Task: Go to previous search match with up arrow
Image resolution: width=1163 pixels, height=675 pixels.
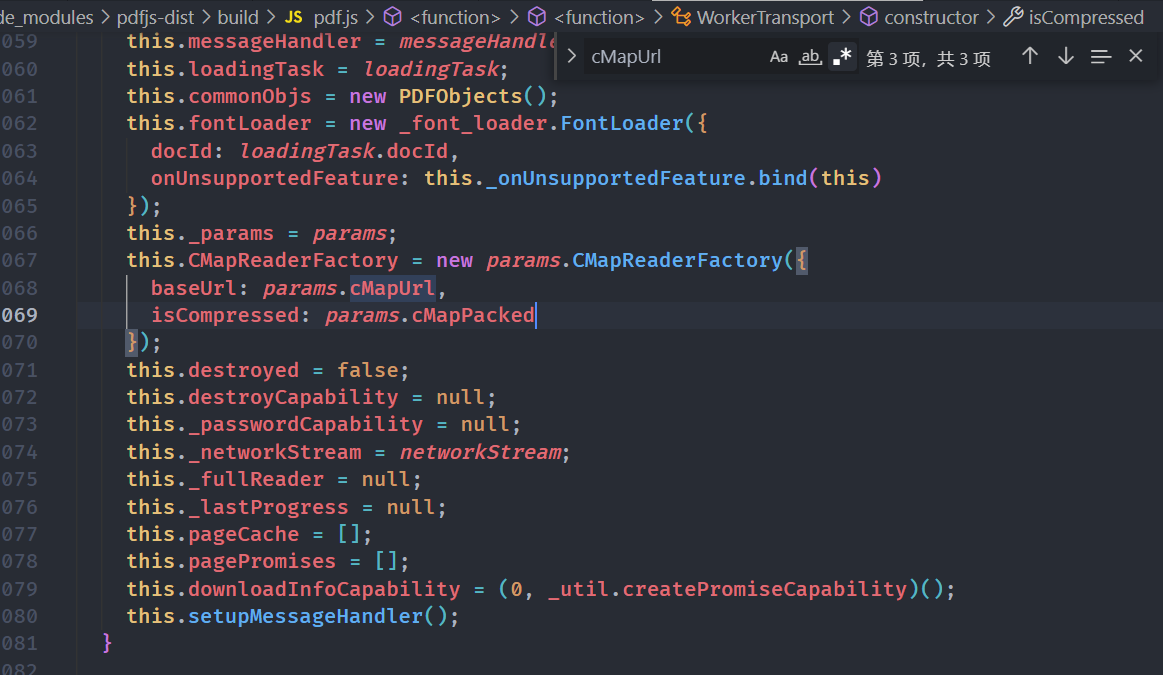Action: 1030,57
